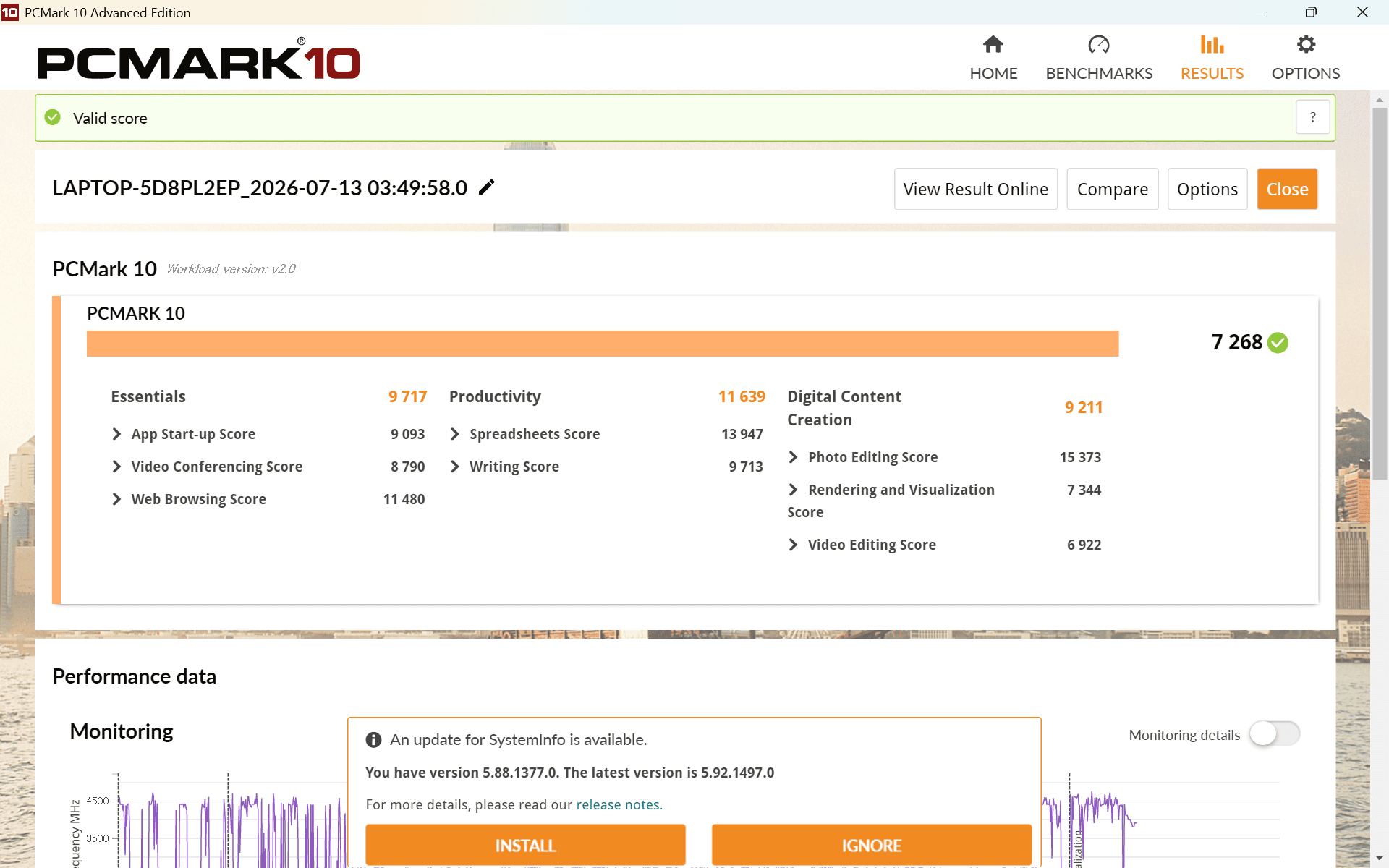
Task: Click the Performance data heading
Action: click(135, 676)
